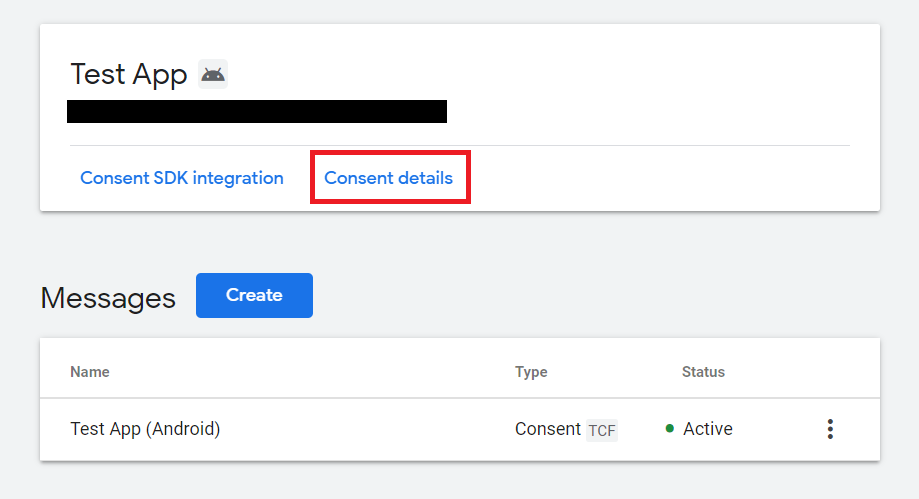The height and width of the screenshot is (499, 919).
Task: Click the blue Create button
Action: [x=254, y=295]
